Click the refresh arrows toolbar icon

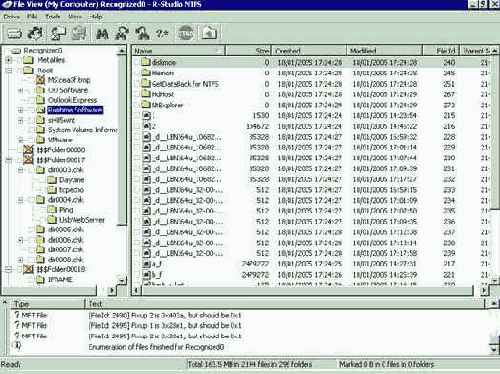tap(35, 33)
